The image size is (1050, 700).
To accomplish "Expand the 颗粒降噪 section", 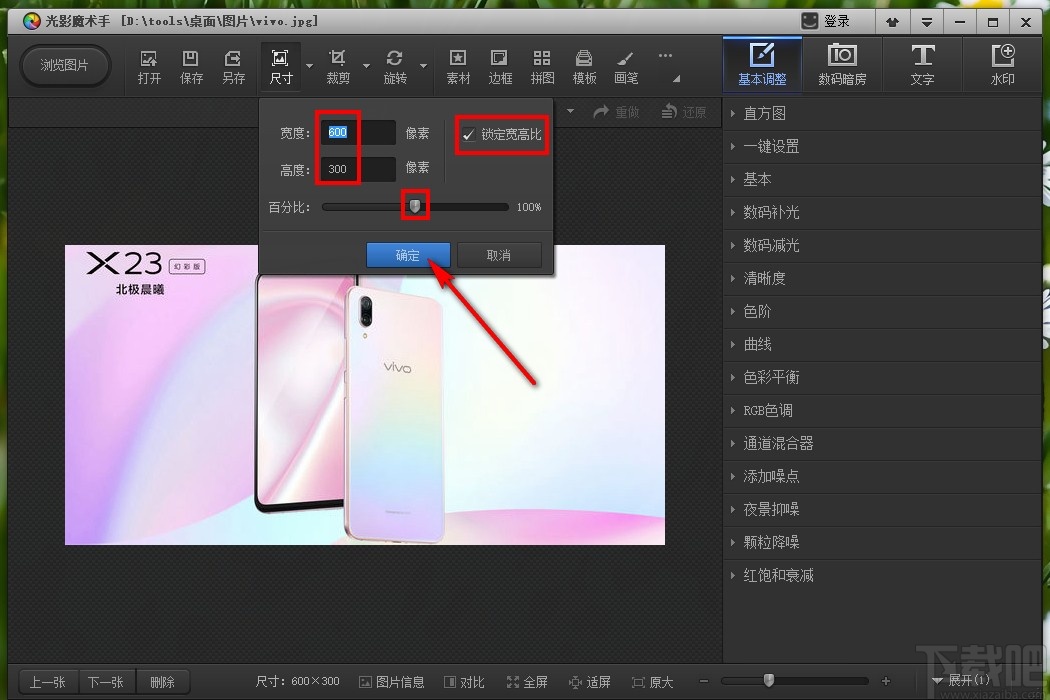I will pyautogui.click(x=882, y=542).
